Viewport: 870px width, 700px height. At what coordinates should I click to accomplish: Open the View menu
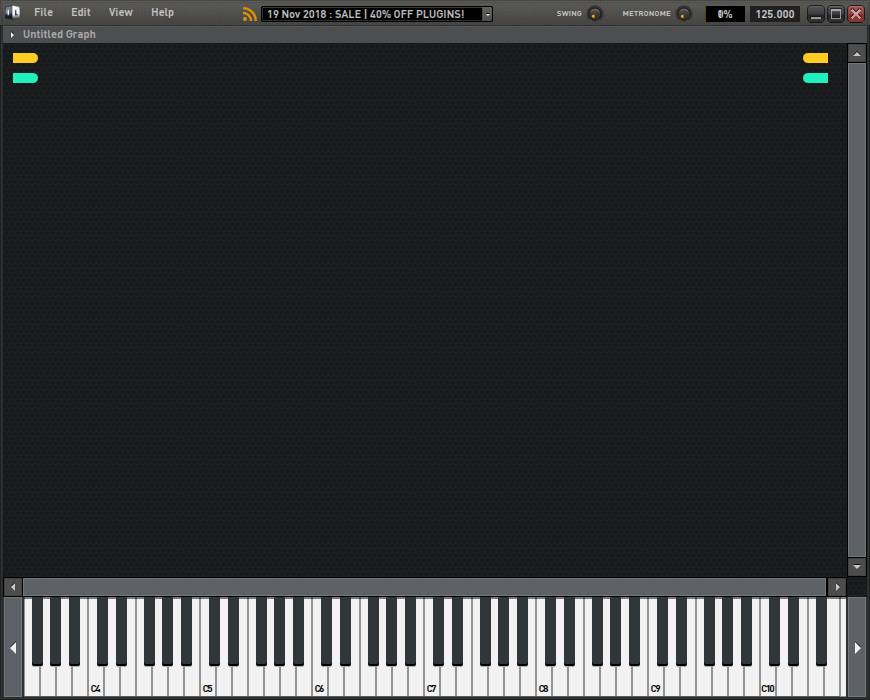120,12
